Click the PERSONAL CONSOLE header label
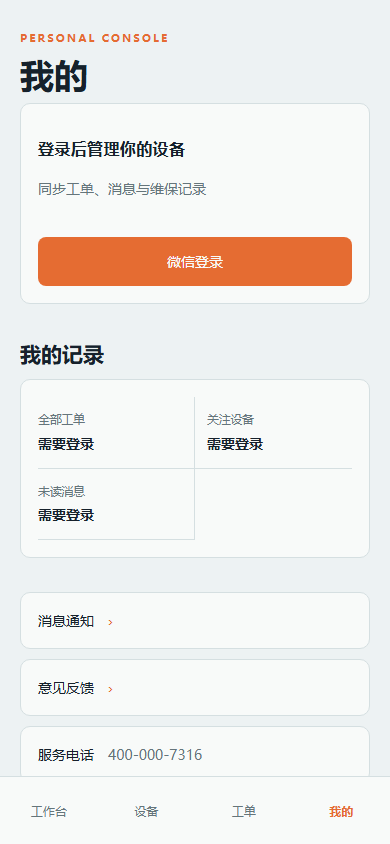Image resolution: width=390 pixels, height=844 pixels. point(94,38)
